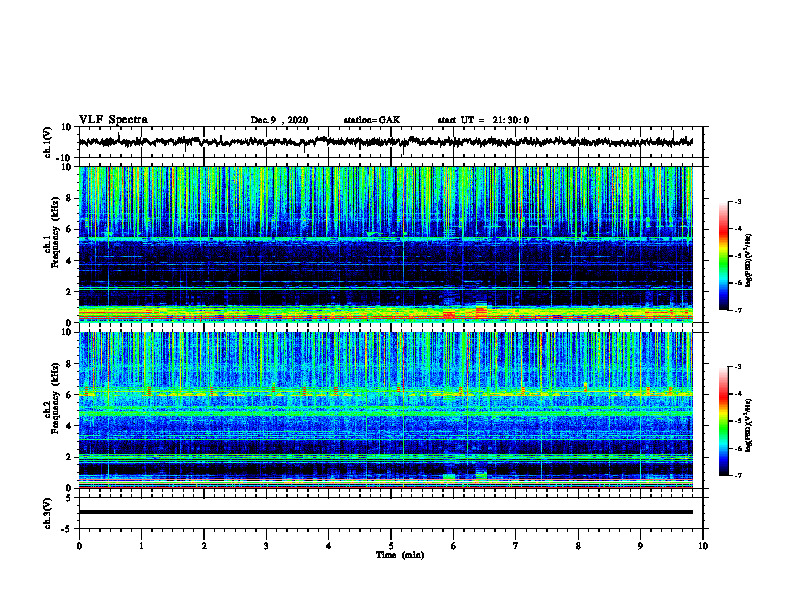Click the "4" kHz tick on ch.2 spectrogram
The width and height of the screenshot is (792, 612).
[x=69, y=426]
